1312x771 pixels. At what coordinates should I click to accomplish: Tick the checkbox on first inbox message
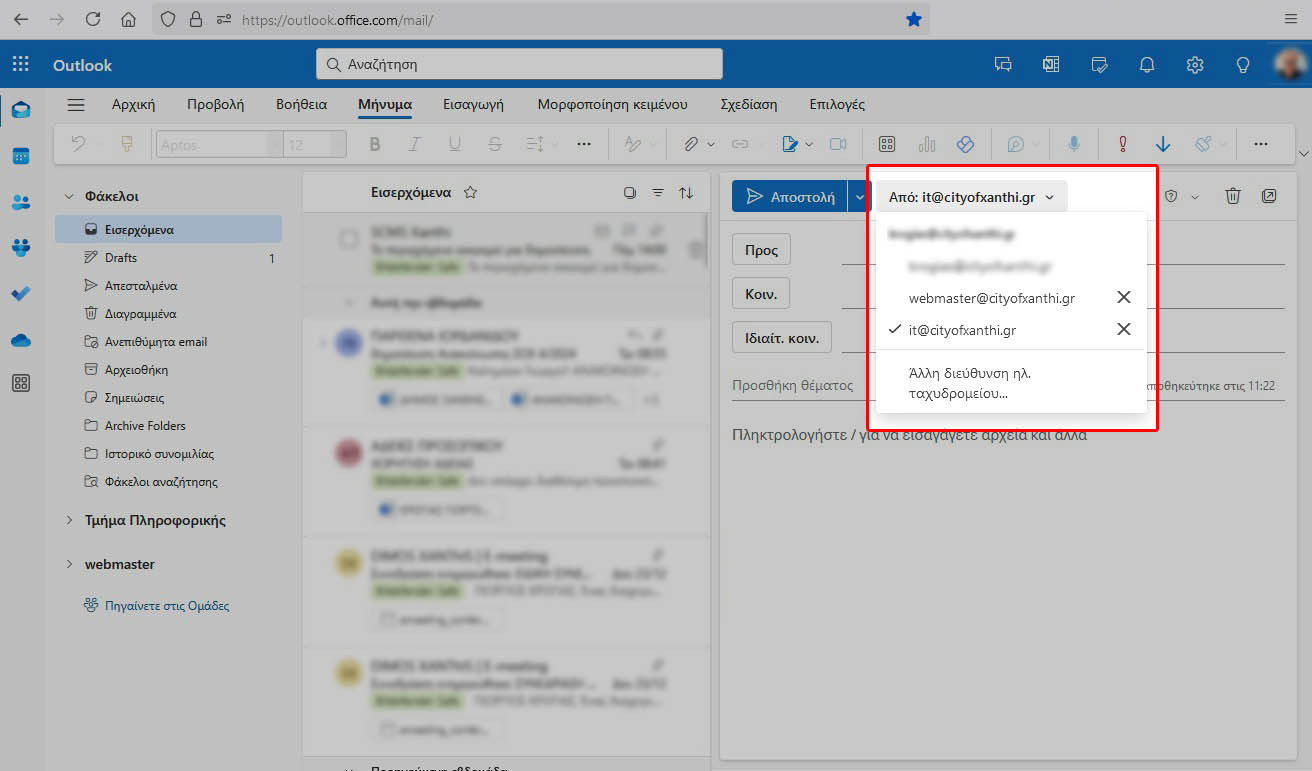click(x=349, y=239)
